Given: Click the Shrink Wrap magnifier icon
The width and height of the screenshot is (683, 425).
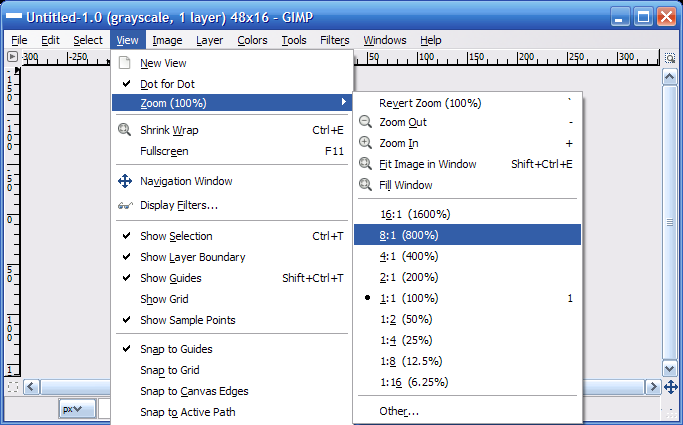Looking at the screenshot, I should click(x=125, y=130).
